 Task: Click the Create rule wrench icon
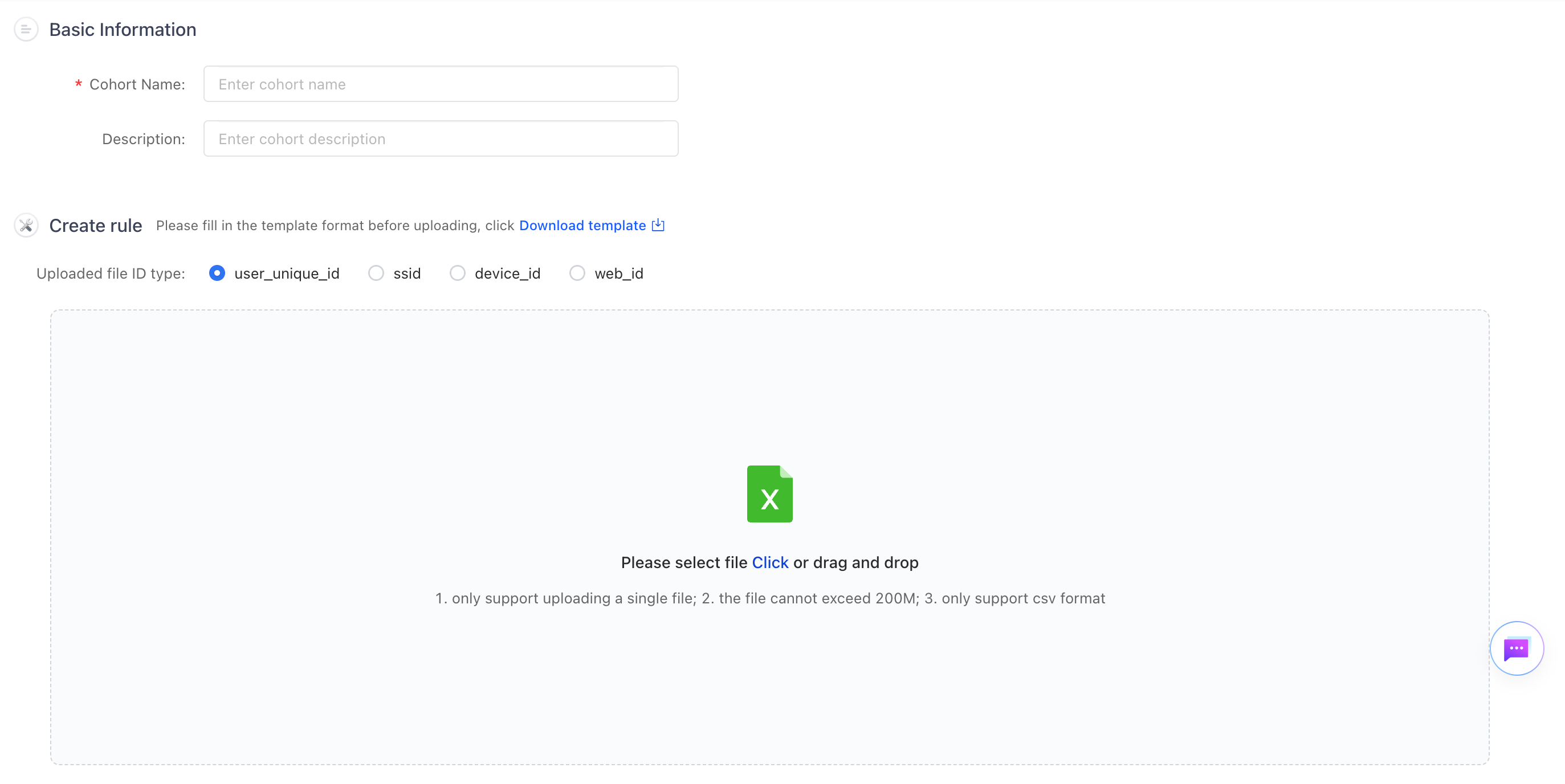tap(26, 225)
